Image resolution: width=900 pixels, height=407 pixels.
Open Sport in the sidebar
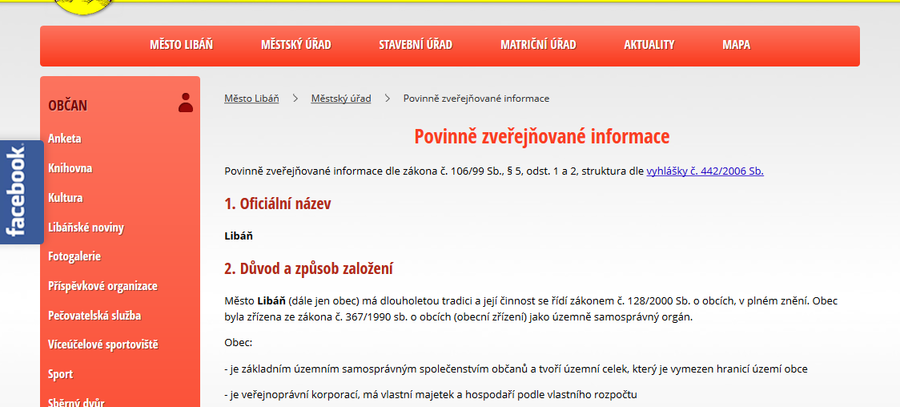pos(60,374)
